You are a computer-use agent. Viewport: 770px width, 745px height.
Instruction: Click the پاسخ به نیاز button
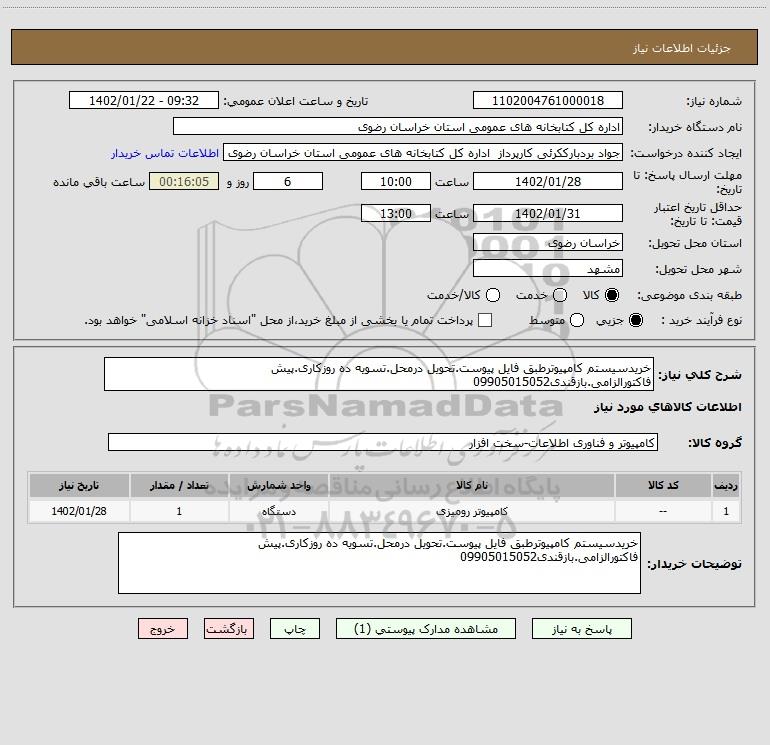pos(581,629)
